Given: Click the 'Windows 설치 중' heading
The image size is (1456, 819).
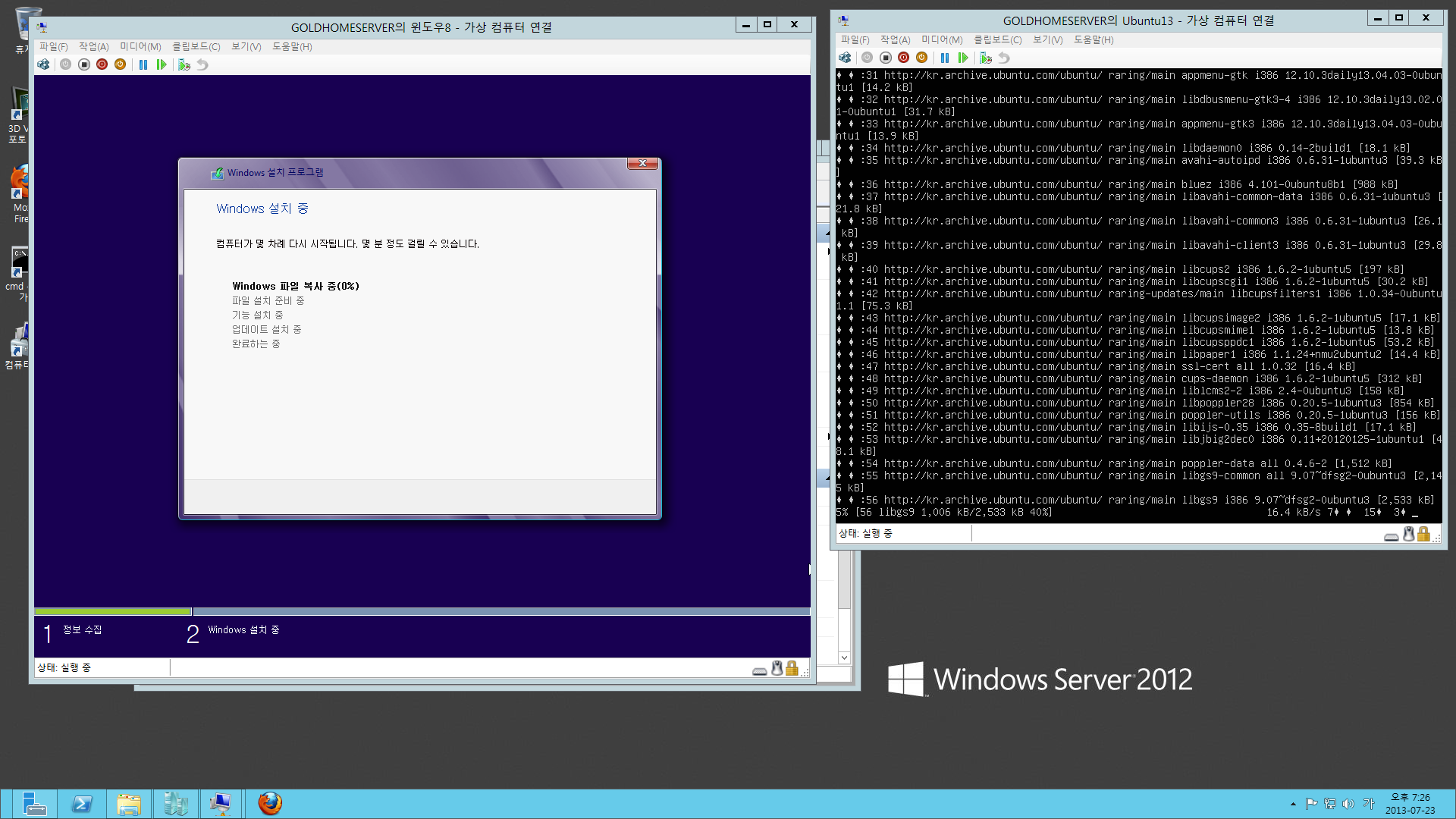Looking at the screenshot, I should point(262,209).
